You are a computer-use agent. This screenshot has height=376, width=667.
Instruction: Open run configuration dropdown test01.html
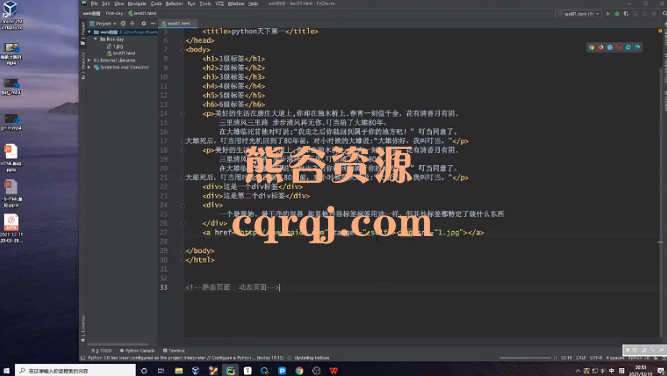(x=580, y=14)
